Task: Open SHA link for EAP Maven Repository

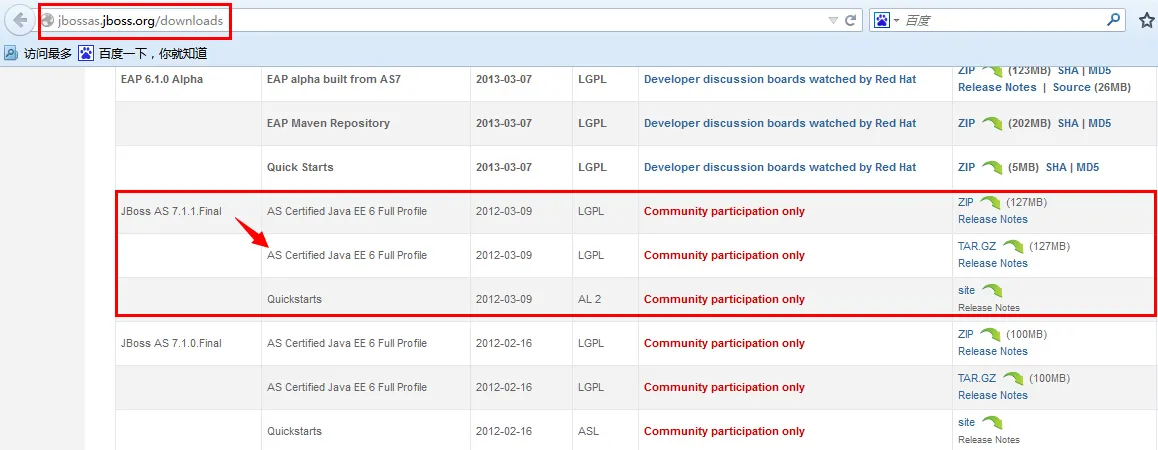Action: (x=1068, y=123)
